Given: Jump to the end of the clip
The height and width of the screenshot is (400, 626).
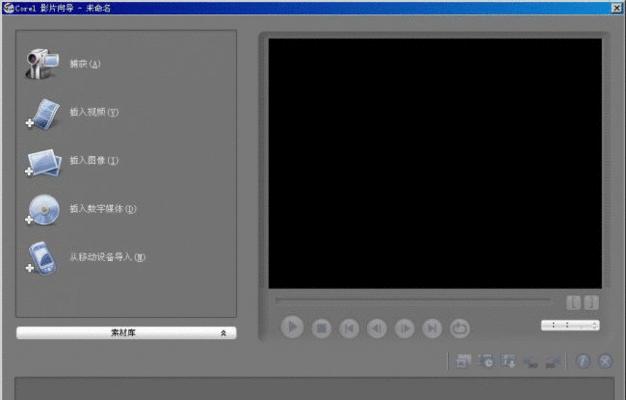Looking at the screenshot, I should [x=432, y=329].
